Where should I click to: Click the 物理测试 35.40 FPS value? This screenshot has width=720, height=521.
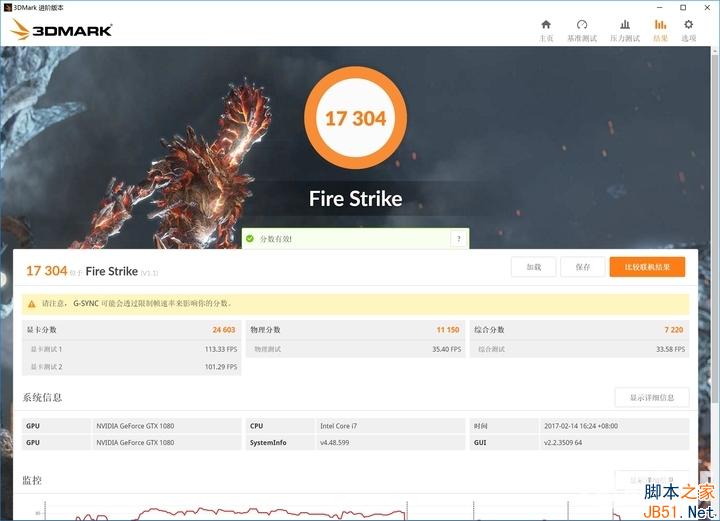[446, 349]
